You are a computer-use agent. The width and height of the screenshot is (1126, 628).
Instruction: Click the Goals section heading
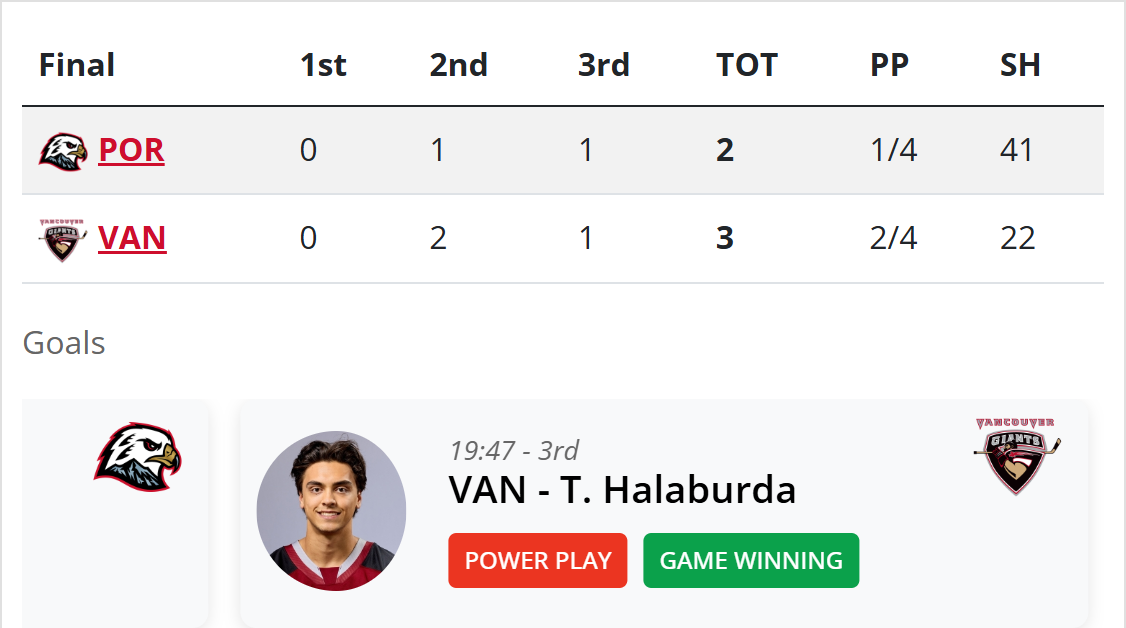point(64,343)
